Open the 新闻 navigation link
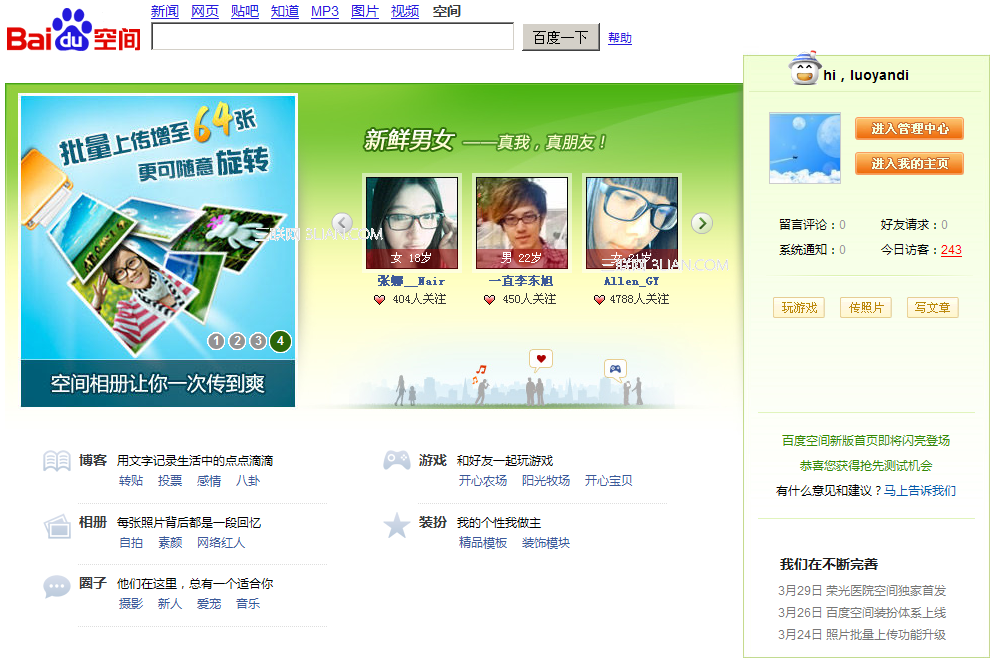Screen dimensions: 999x666 [x=164, y=11]
